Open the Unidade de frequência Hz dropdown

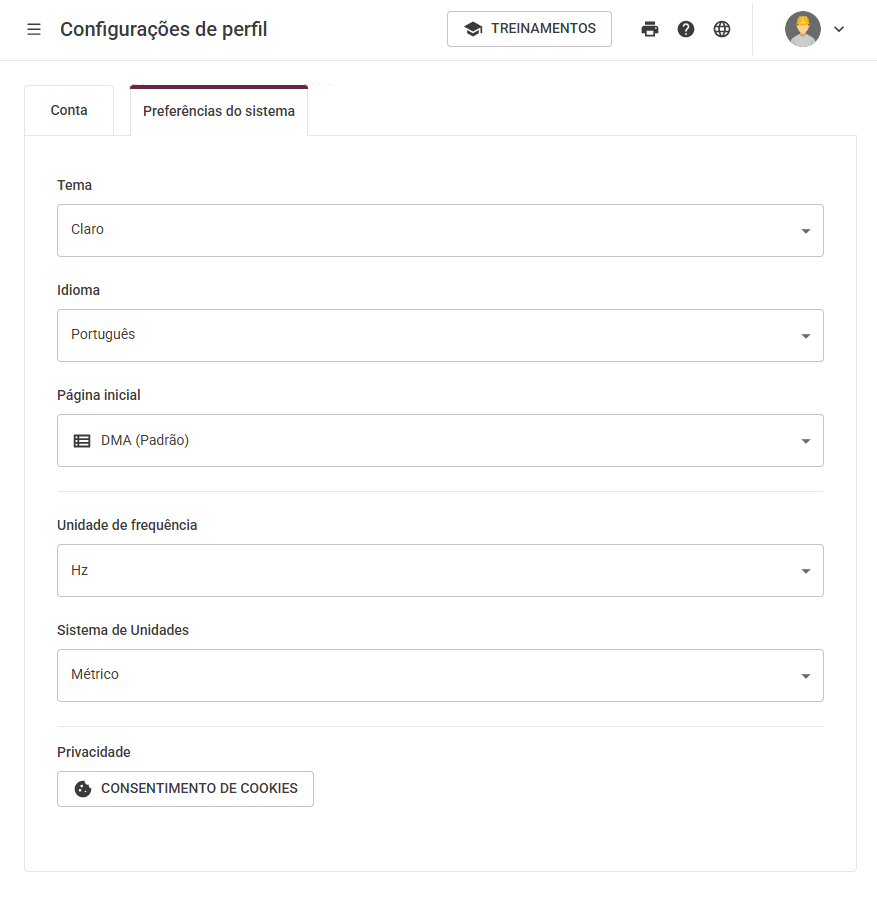(x=440, y=570)
